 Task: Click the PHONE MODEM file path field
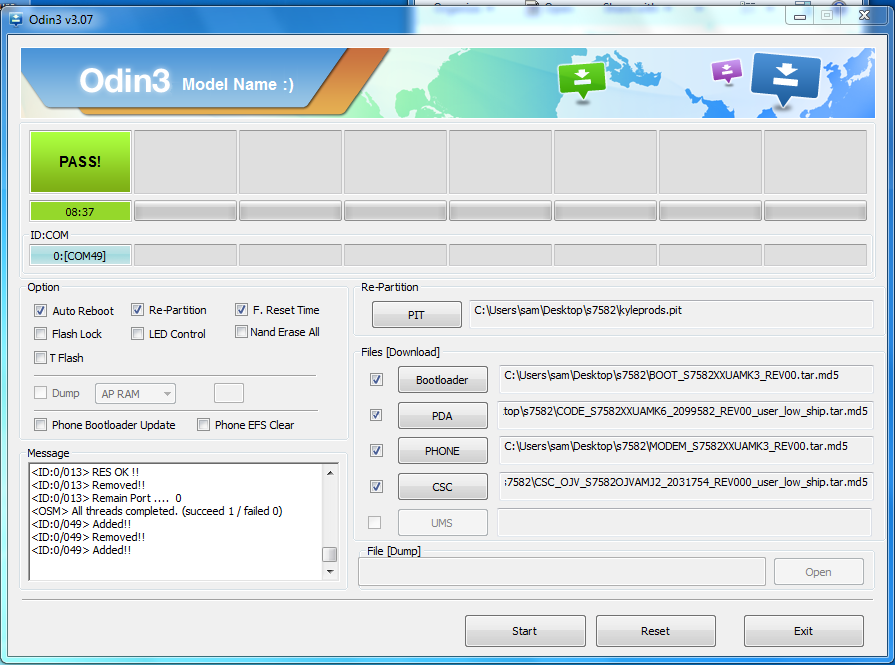click(x=686, y=450)
